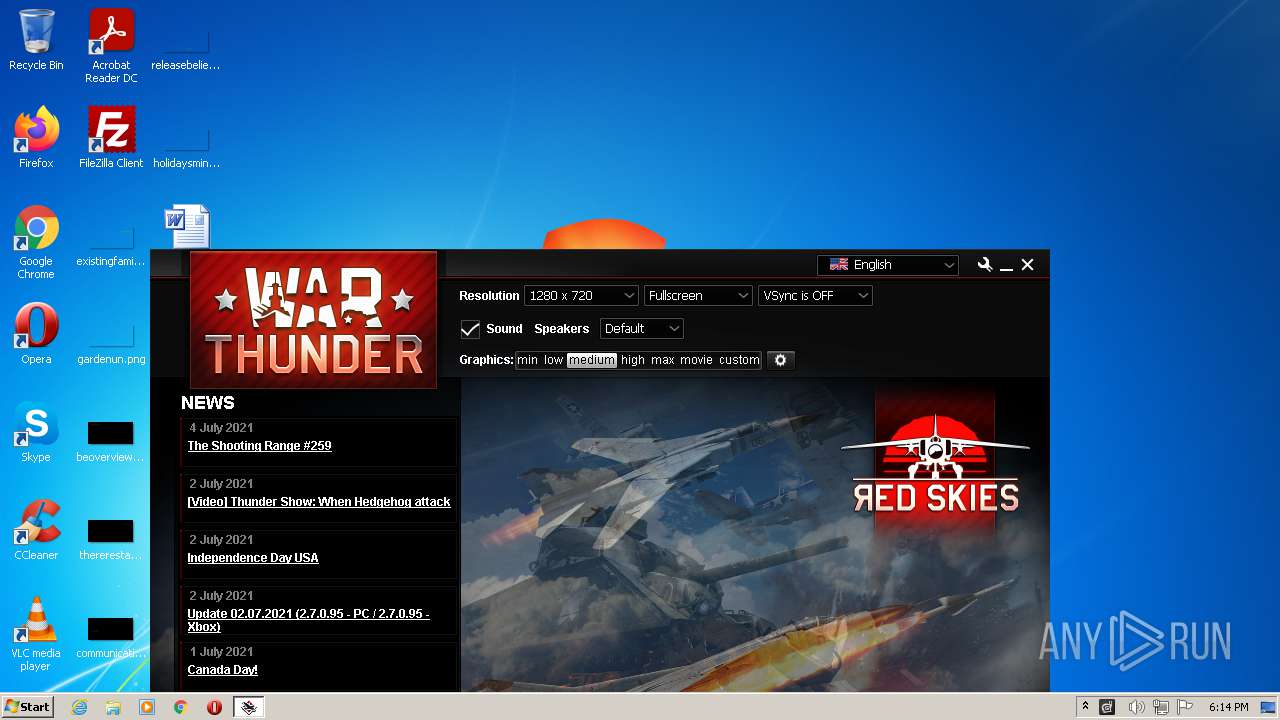This screenshot has width=1280, height=720.
Task: Switch to War Thunder launcher taskbar button
Action: (x=249, y=707)
